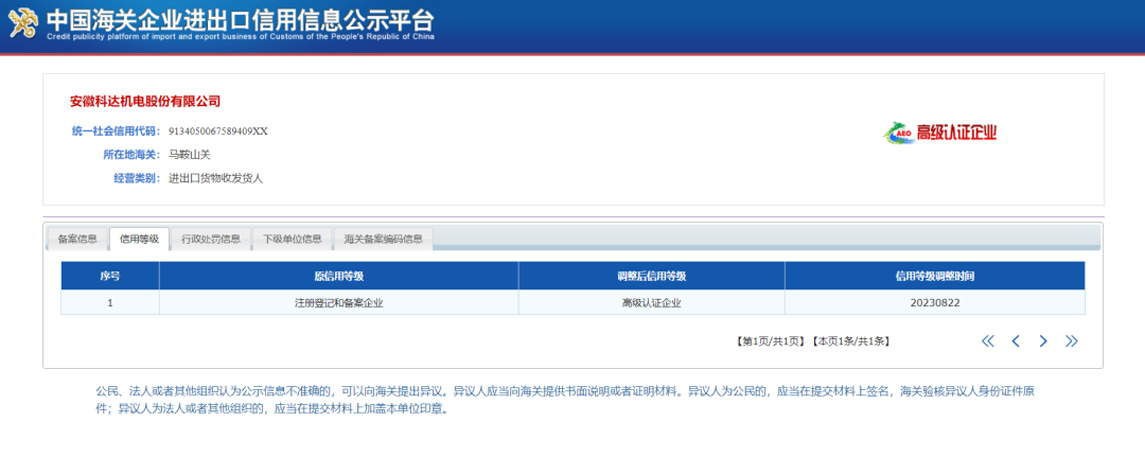
Task: Click the 序号 column header
Action: [110, 276]
